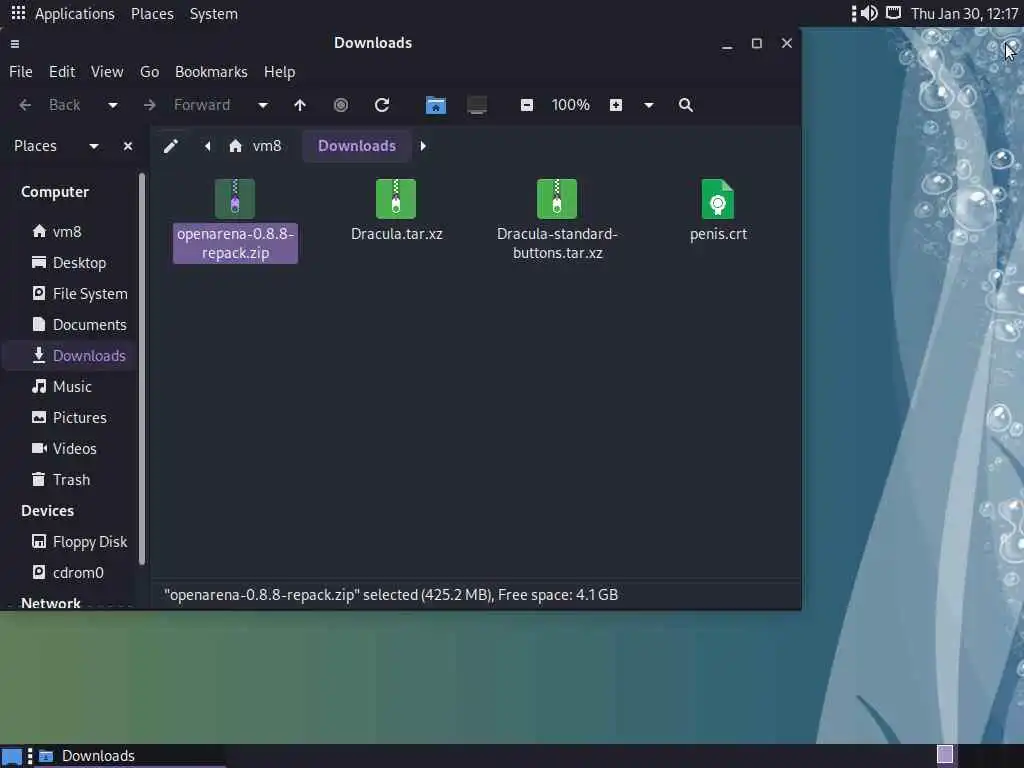Reload the current folder
This screenshot has width=1024, height=768.
(x=382, y=105)
